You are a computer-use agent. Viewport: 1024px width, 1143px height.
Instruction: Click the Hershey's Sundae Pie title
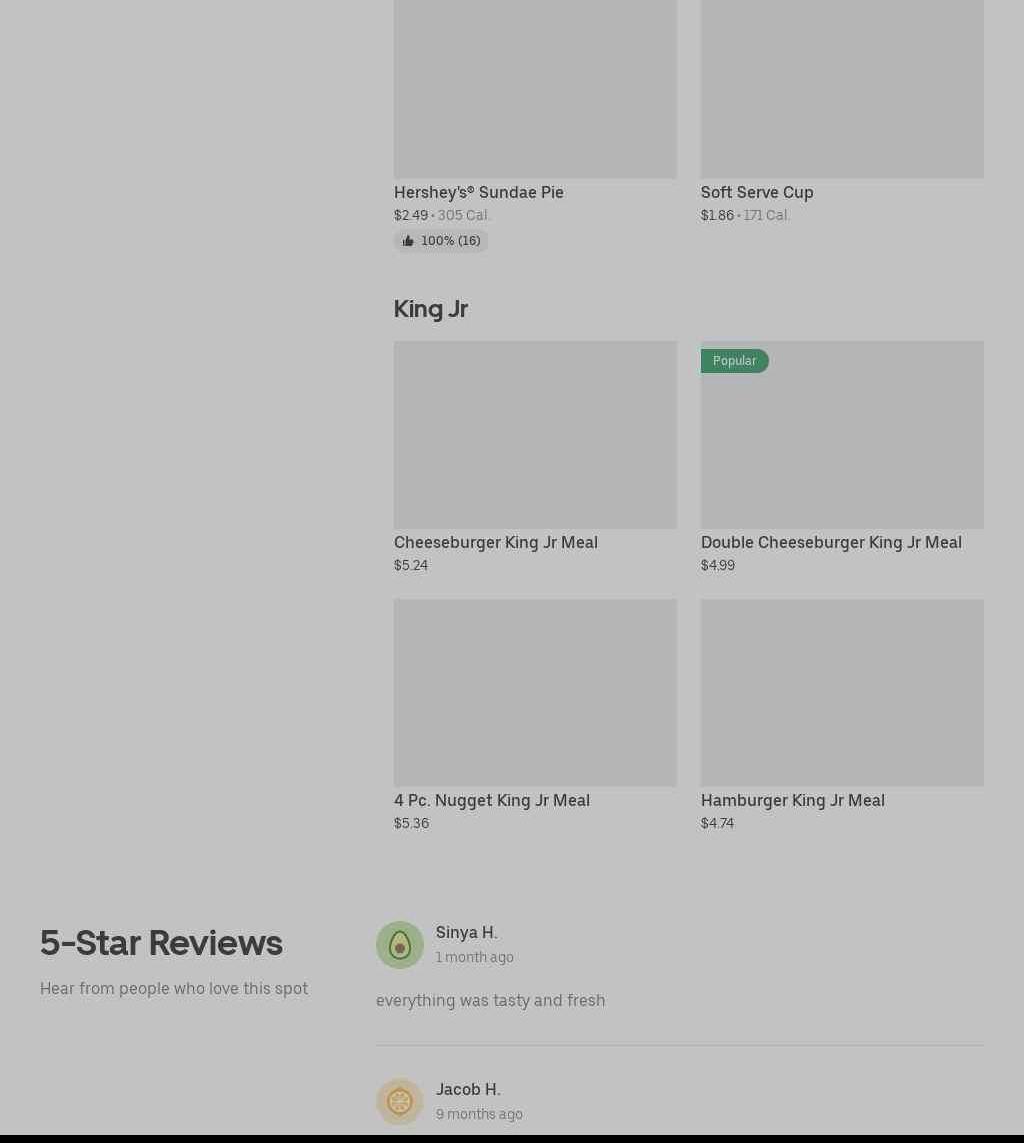tap(479, 192)
